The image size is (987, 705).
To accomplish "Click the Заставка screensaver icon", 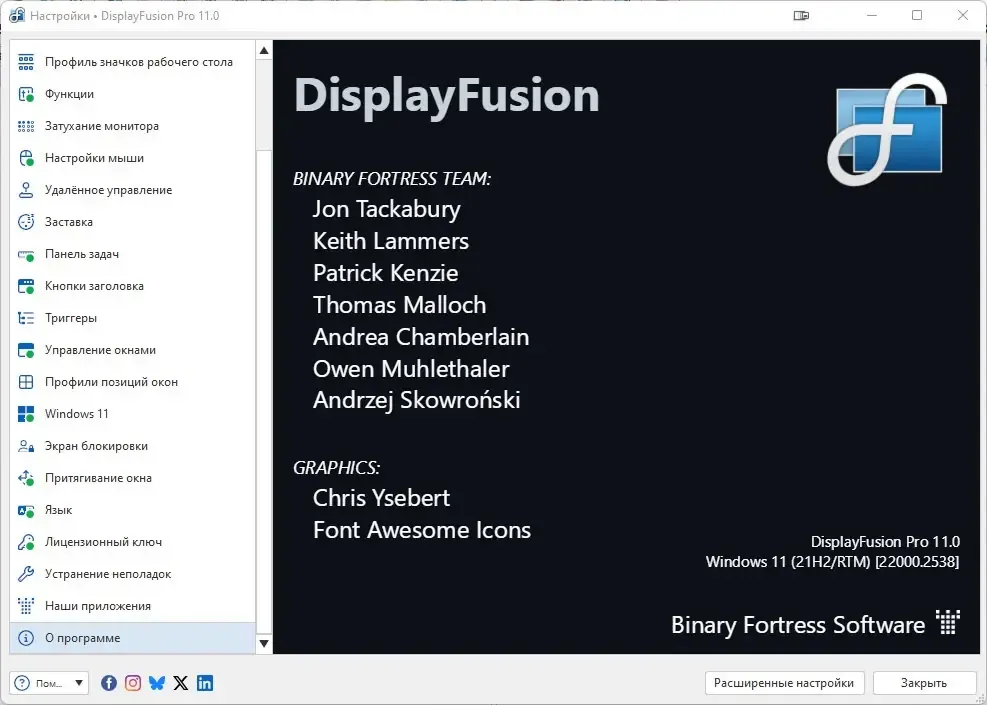I will [26, 222].
